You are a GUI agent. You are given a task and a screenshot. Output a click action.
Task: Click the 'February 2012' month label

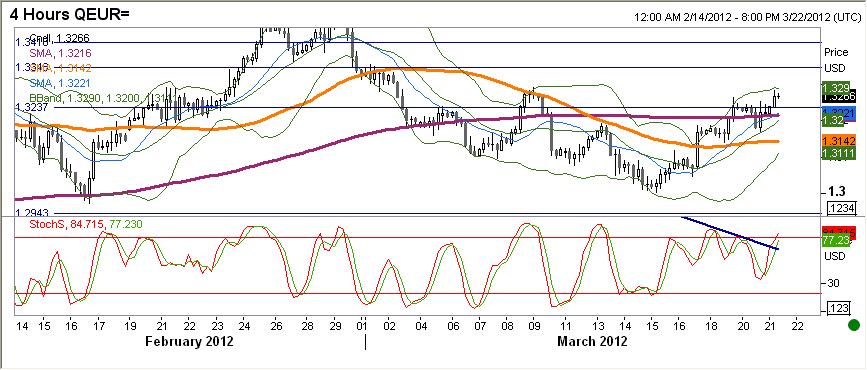tap(190, 341)
